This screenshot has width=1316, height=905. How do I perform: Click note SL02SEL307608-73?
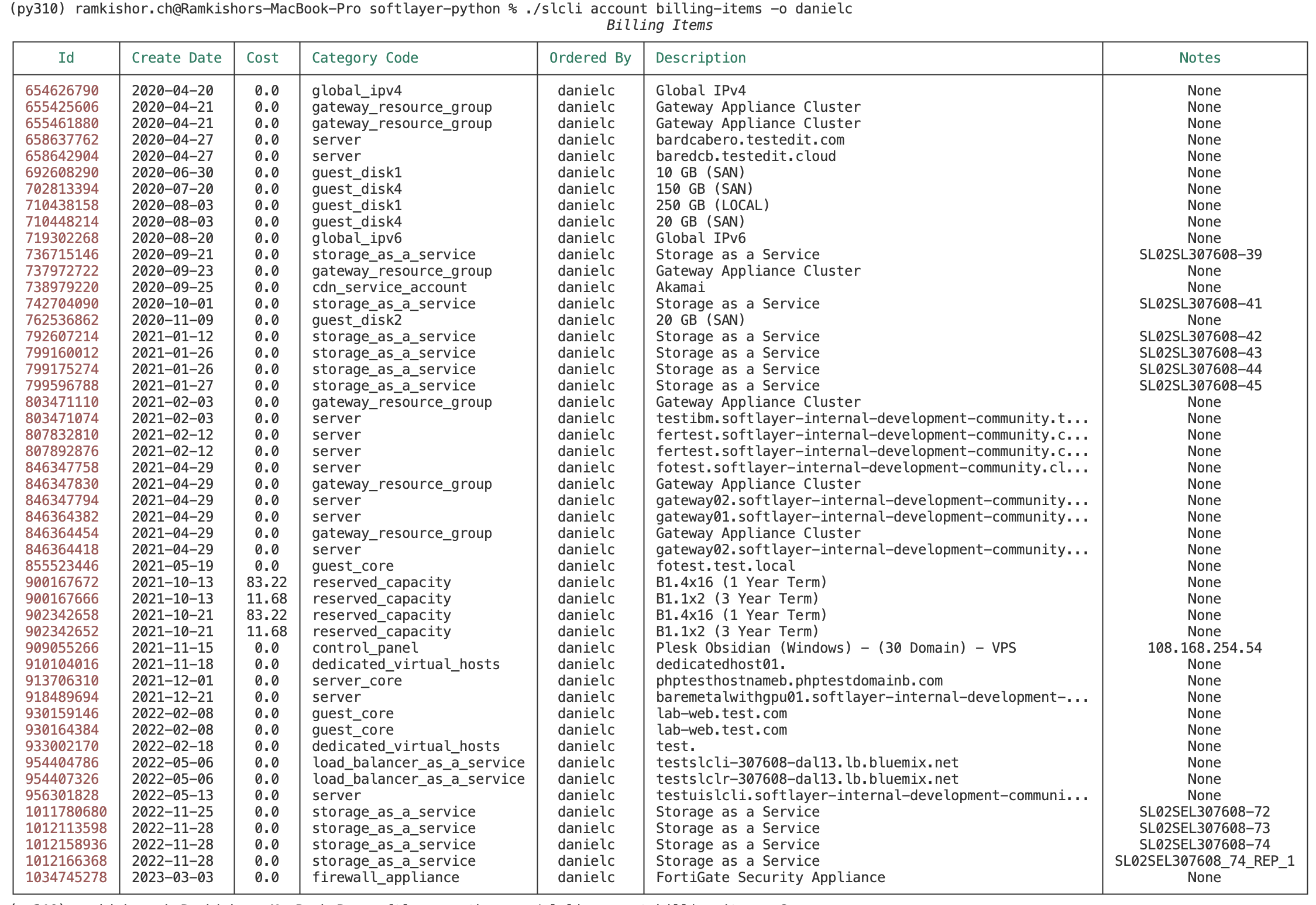click(x=1204, y=828)
